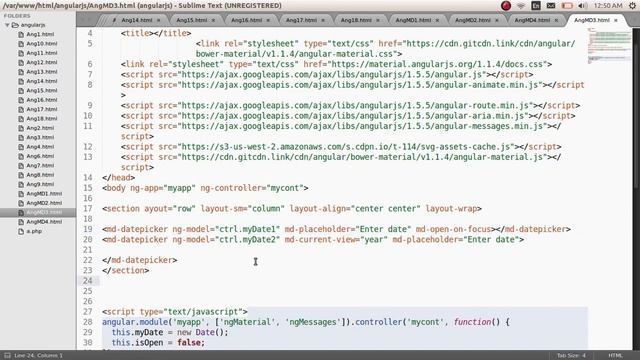The width and height of the screenshot is (640, 360).
Task: Click the file icon beside Ang13.html
Action: click(21, 72)
